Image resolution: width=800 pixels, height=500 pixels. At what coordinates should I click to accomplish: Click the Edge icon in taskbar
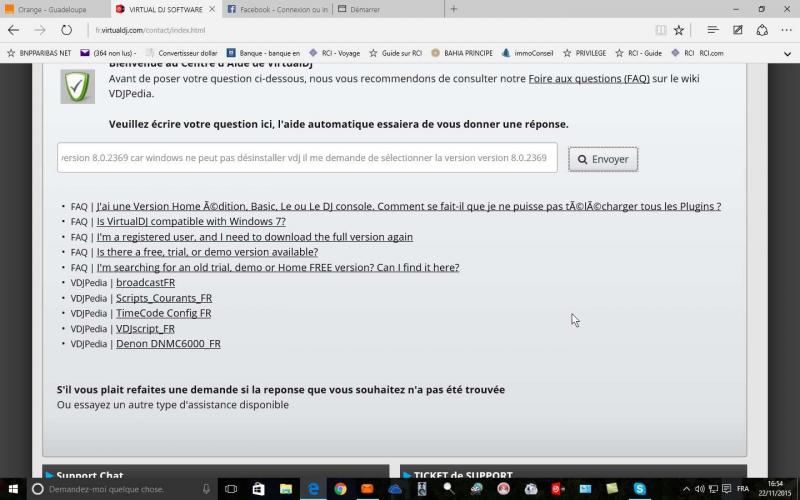313,489
